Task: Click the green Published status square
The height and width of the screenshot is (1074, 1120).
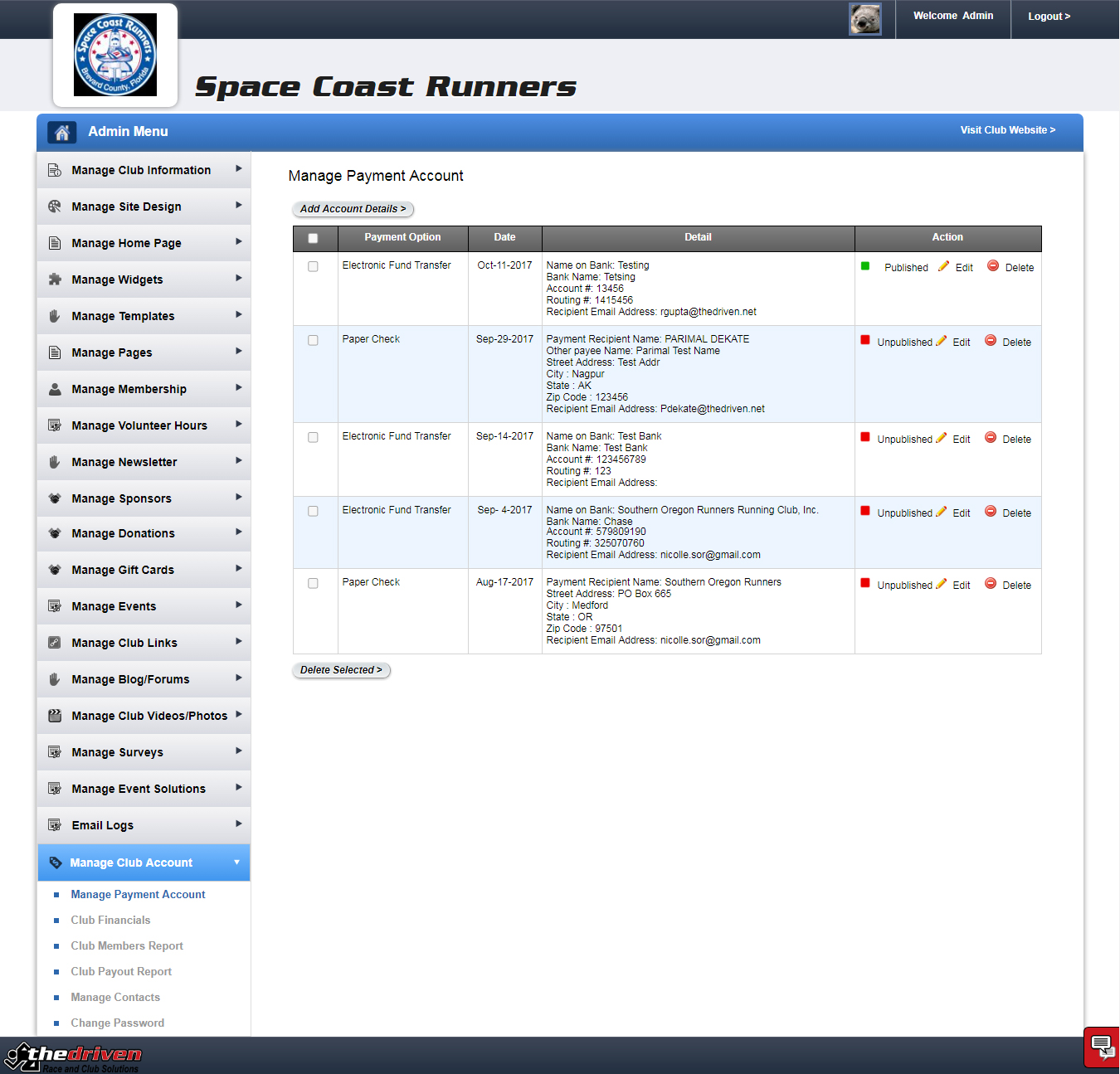Action: 865,266
